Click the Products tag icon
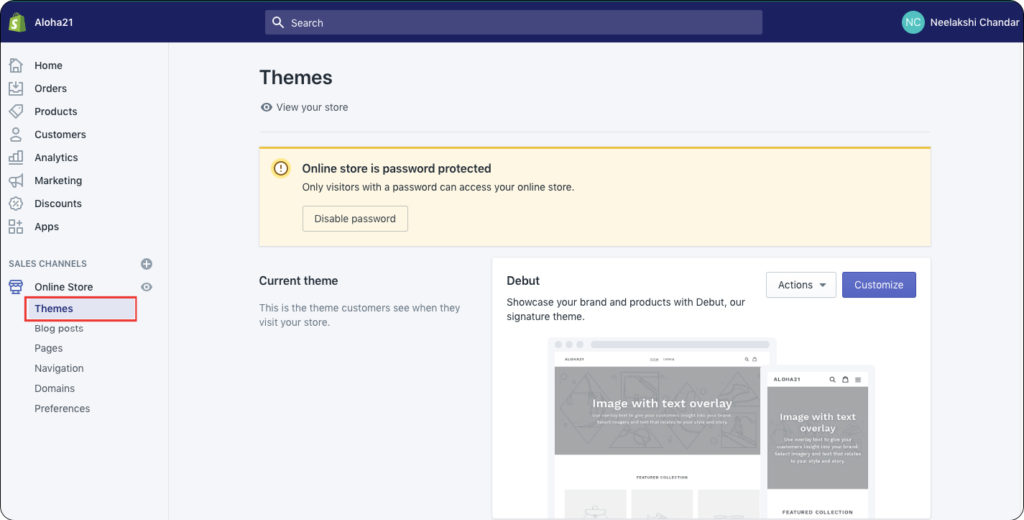The height and width of the screenshot is (520, 1024). pos(16,111)
